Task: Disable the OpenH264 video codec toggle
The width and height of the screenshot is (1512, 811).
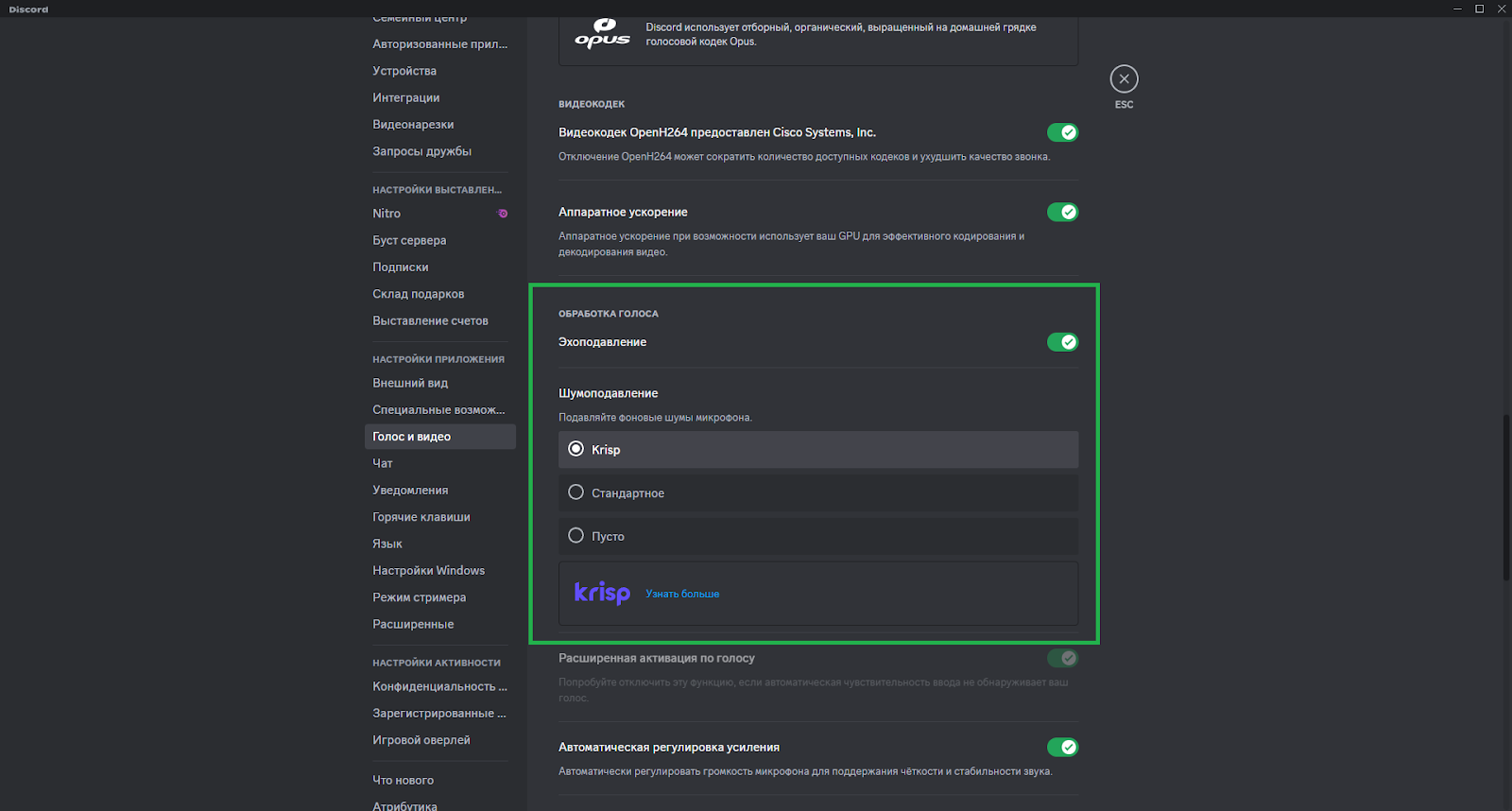Action: pos(1062,132)
